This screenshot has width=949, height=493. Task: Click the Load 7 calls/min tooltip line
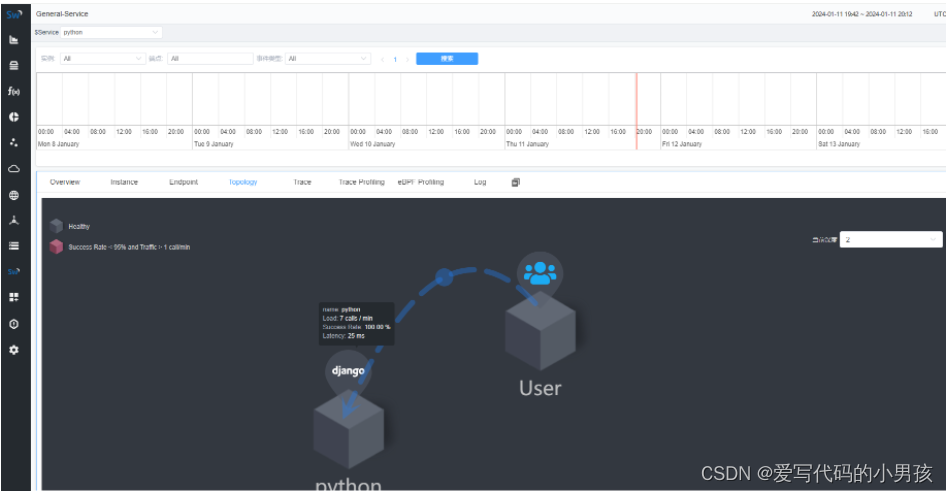[x=347, y=318]
